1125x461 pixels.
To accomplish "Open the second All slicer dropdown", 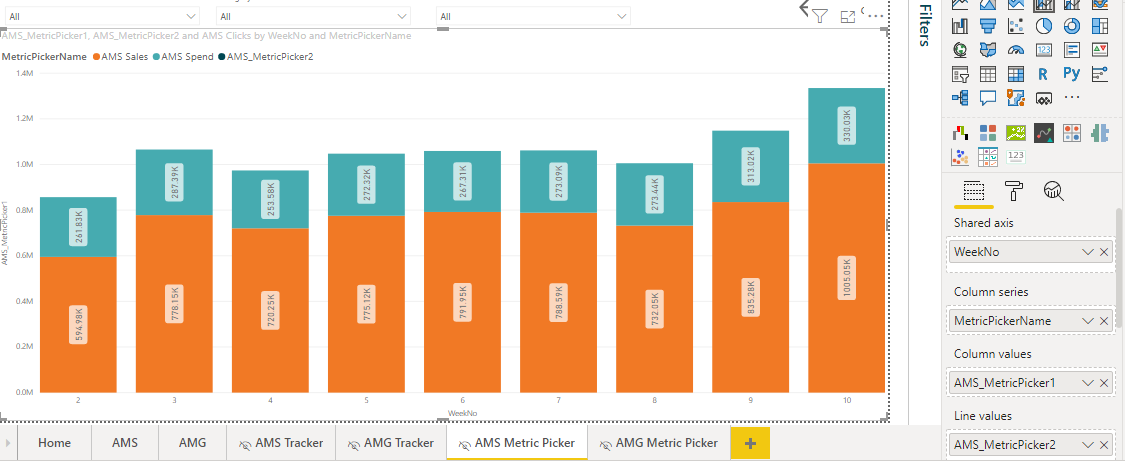I will pyautogui.click(x=314, y=16).
